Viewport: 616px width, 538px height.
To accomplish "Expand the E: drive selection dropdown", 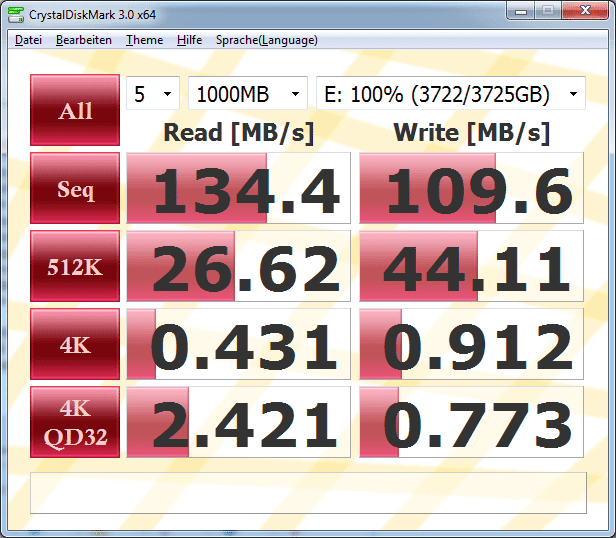I will click(x=451, y=94).
